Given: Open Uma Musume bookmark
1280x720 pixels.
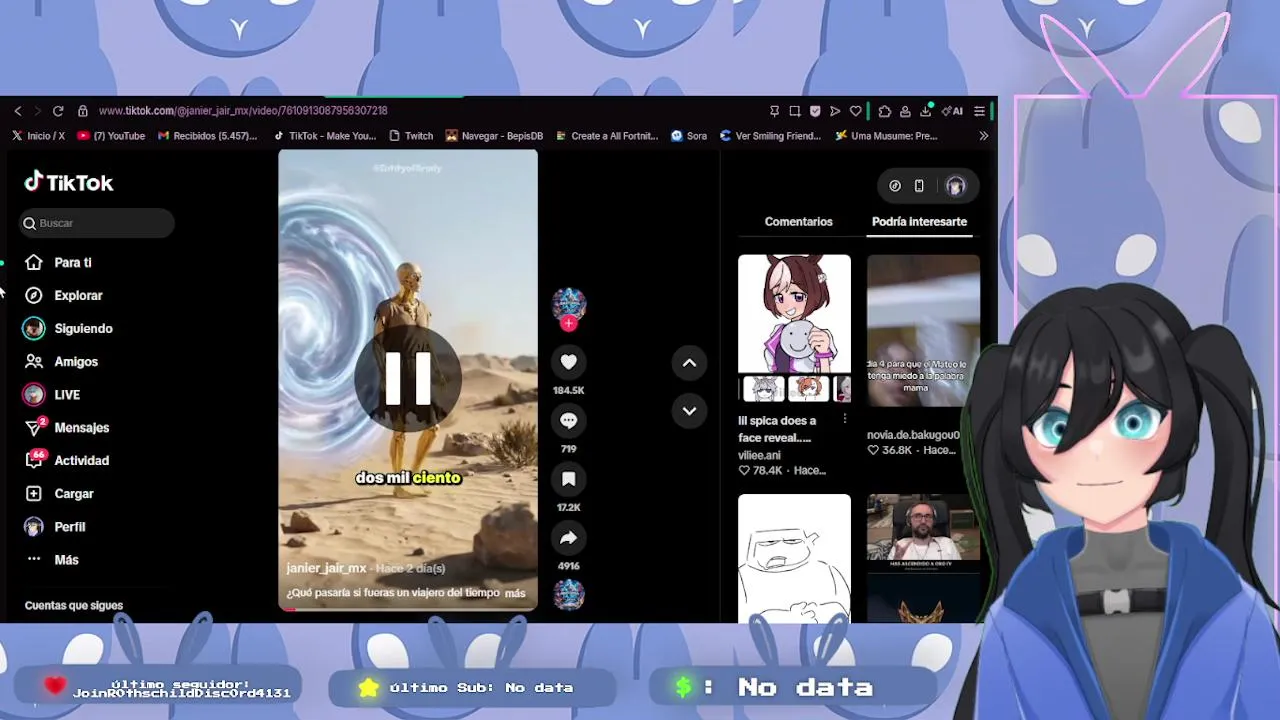Looking at the screenshot, I should [886, 136].
